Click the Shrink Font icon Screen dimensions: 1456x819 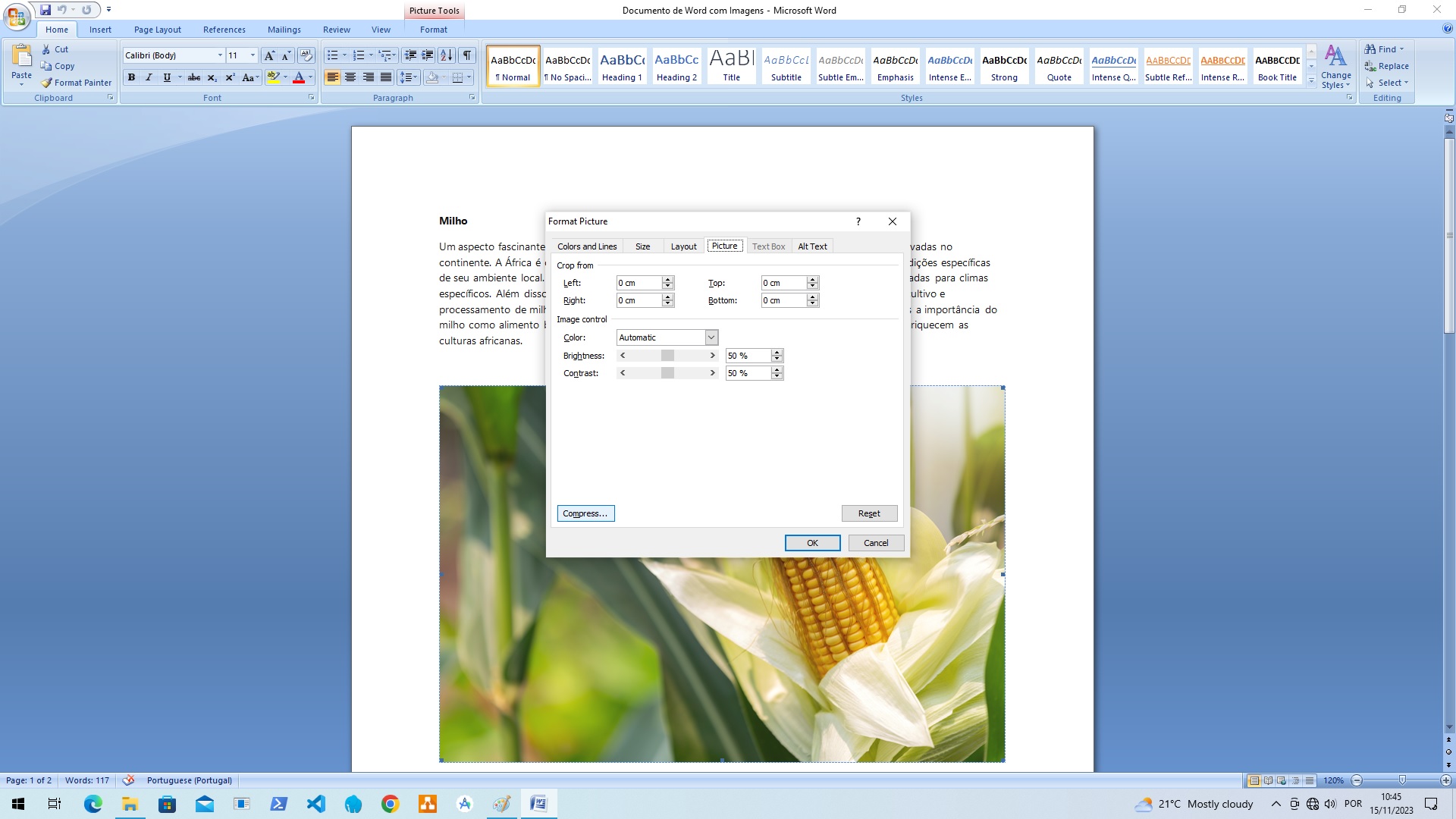286,55
